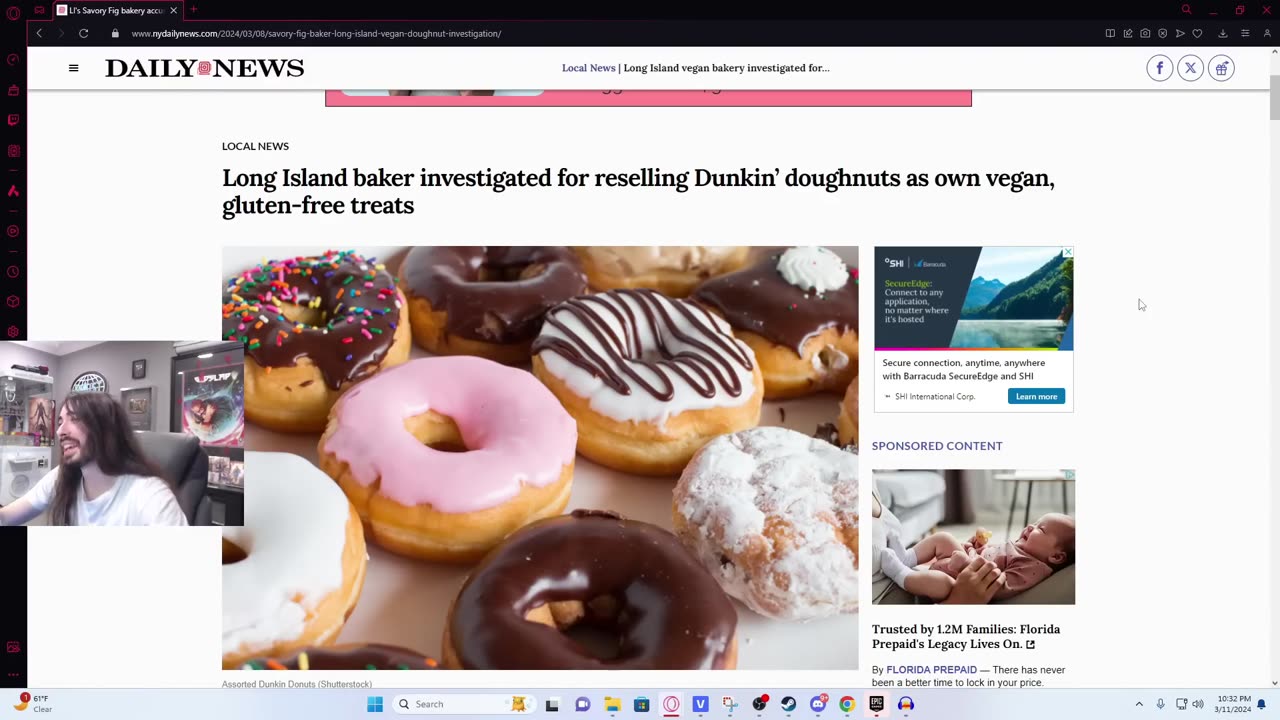Open the Barracuda SecureEdge ad image
Viewport: 1280px width, 720px height.
[974, 299]
